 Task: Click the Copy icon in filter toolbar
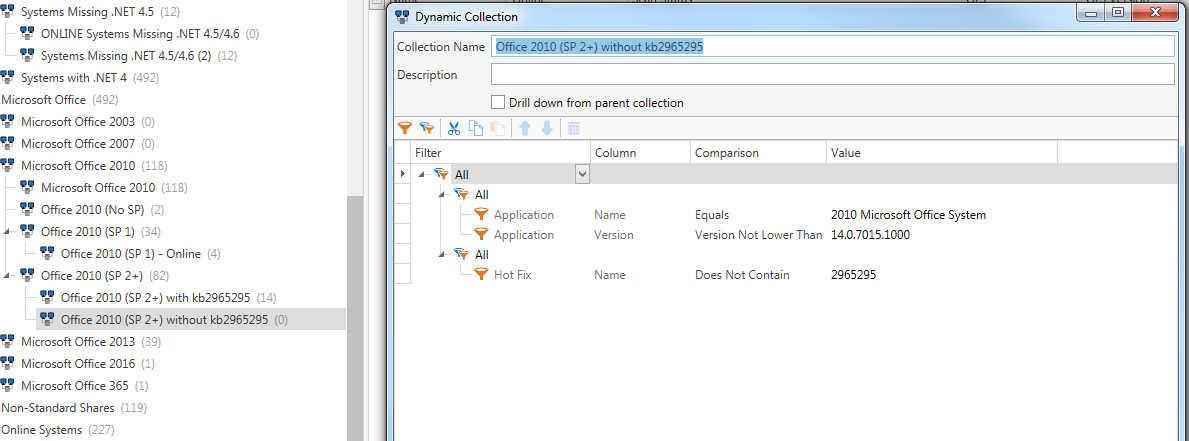click(x=476, y=128)
